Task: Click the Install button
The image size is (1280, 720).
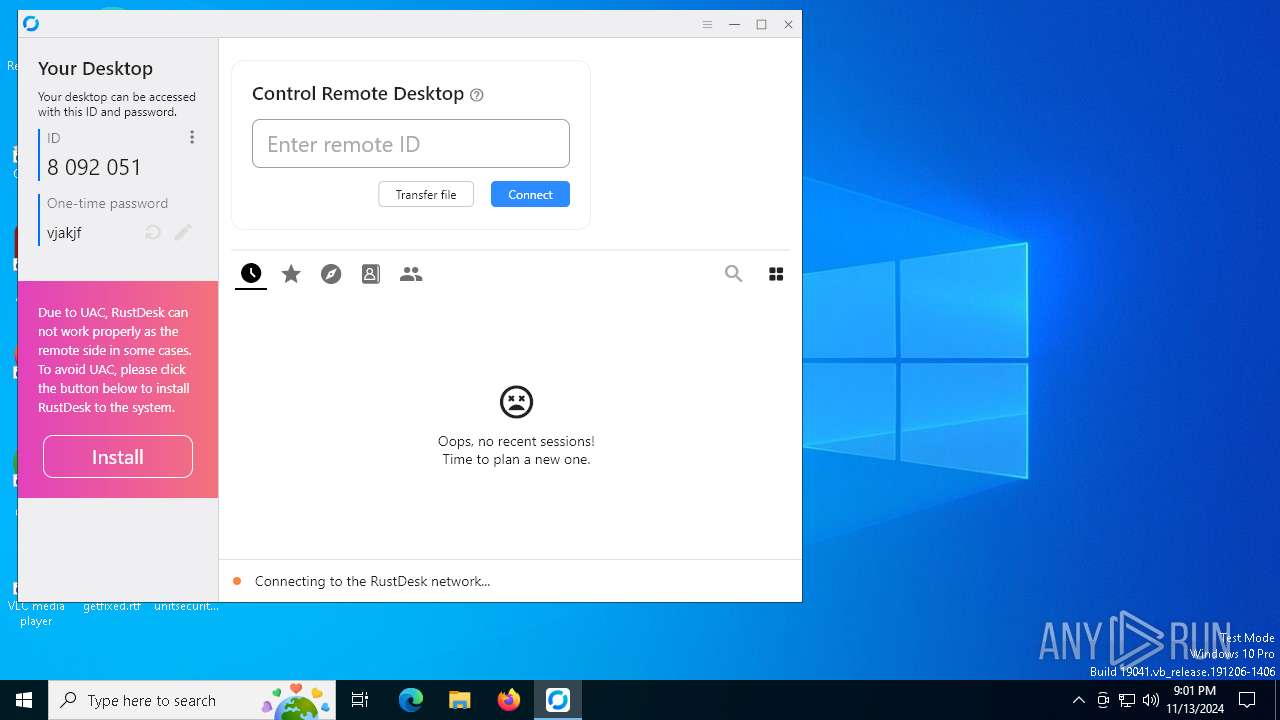Action: pos(118,457)
